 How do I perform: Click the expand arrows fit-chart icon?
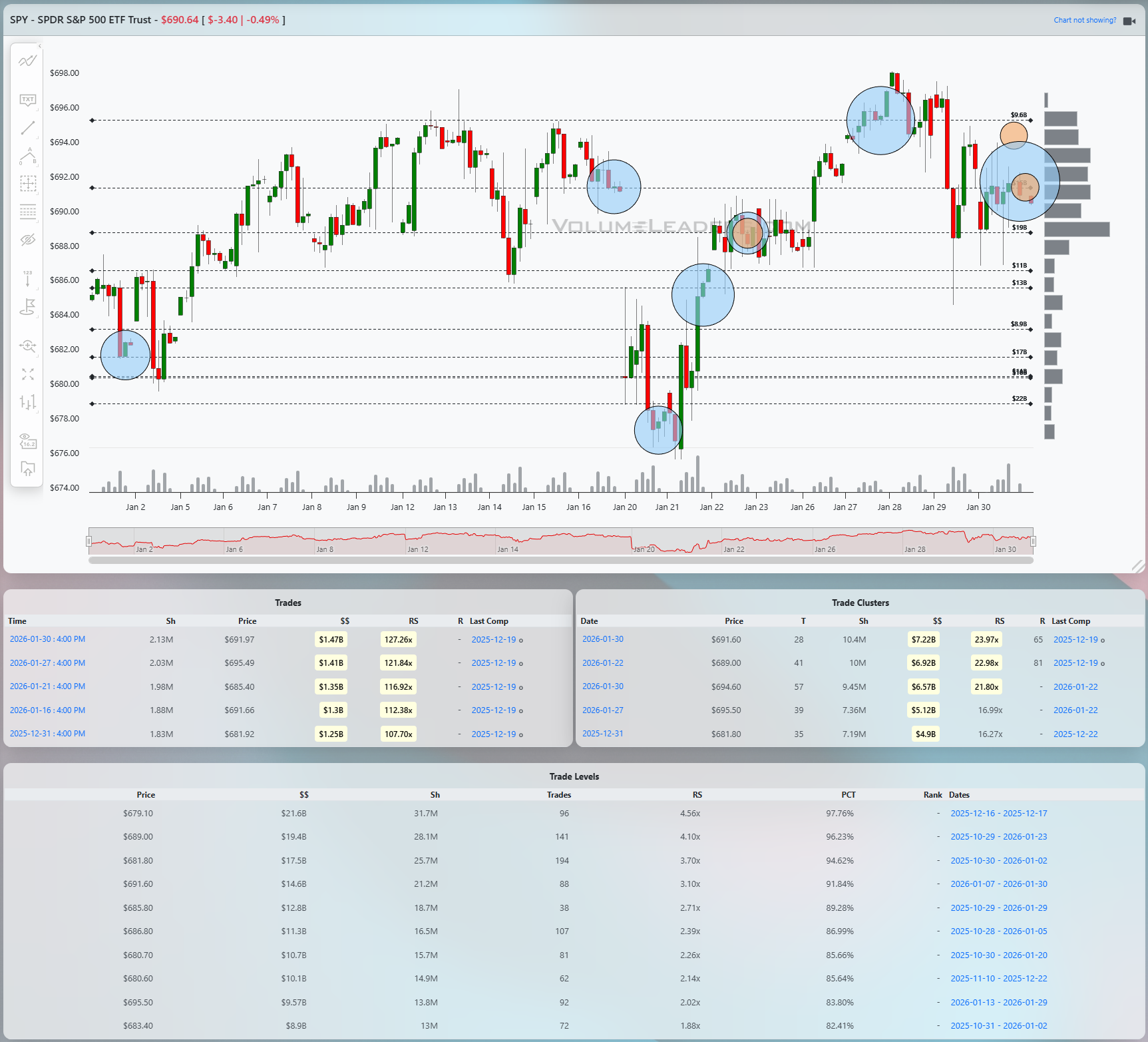point(27,374)
